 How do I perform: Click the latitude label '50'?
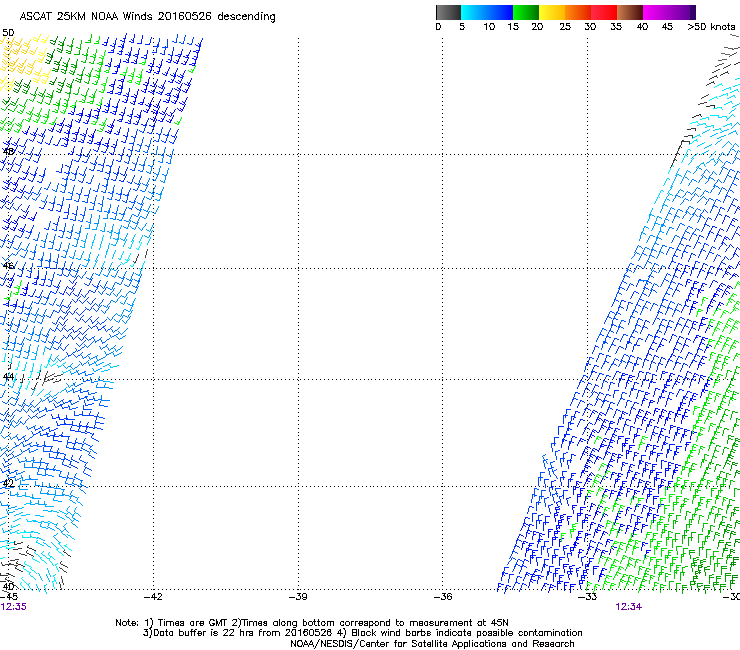(8, 33)
